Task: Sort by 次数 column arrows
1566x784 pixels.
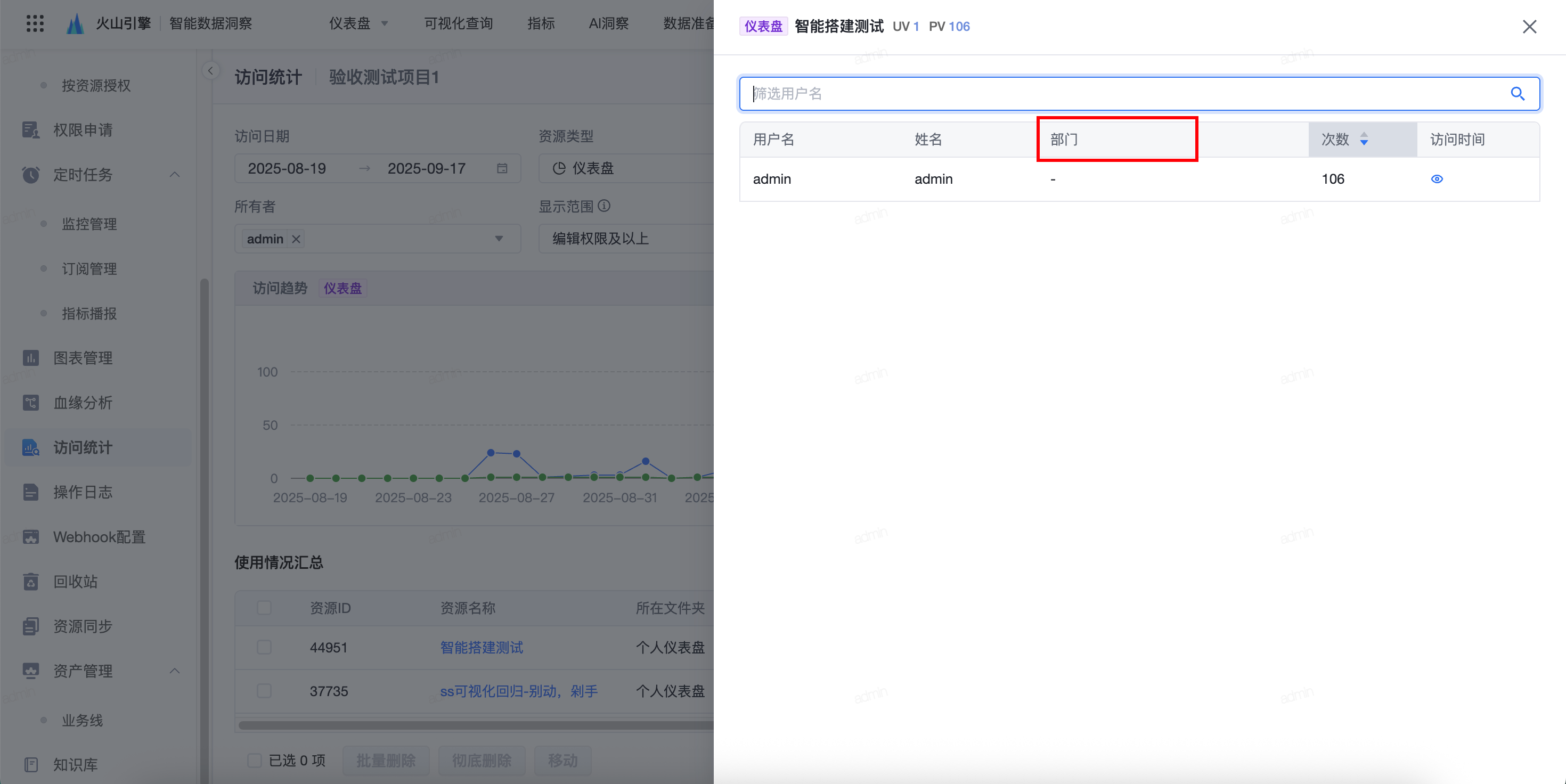Action: point(1364,139)
